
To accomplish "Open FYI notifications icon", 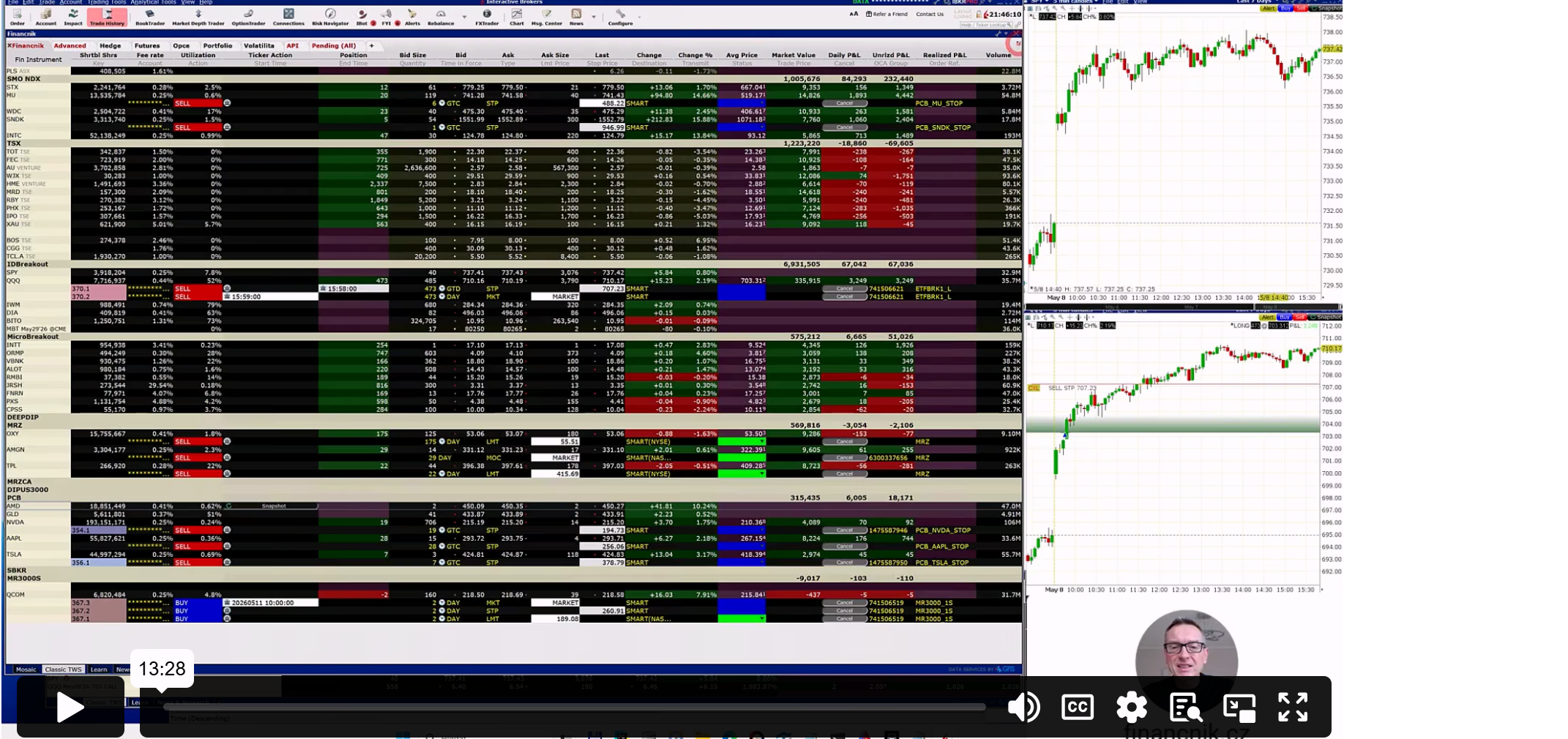I will coord(387,17).
